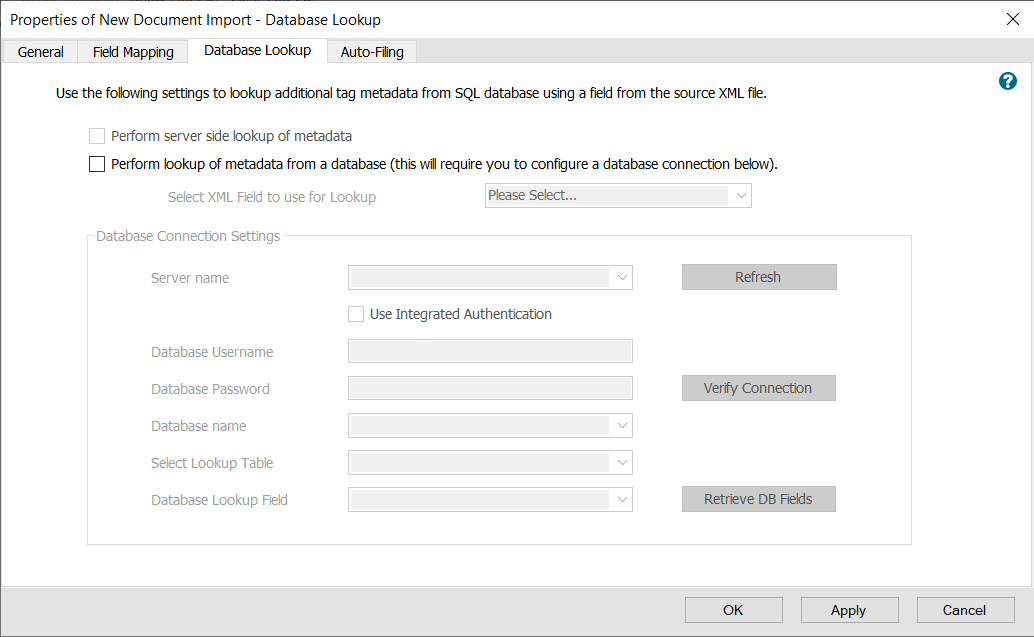
Task: Click the Refresh button
Action: [x=758, y=277]
